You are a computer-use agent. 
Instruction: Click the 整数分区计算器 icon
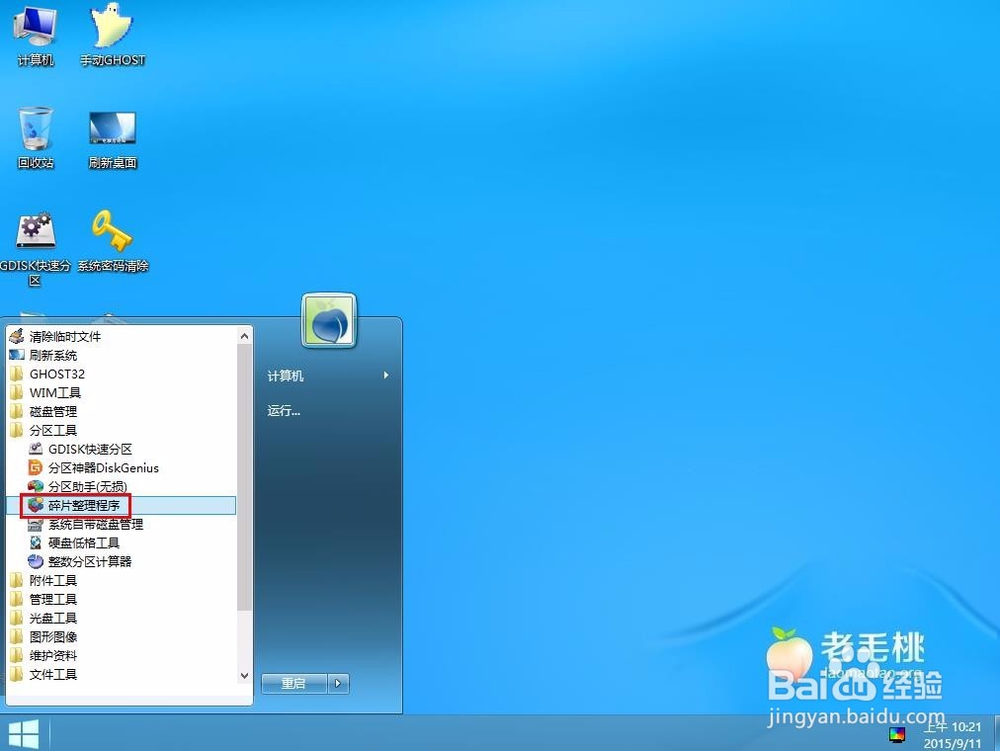(x=36, y=561)
